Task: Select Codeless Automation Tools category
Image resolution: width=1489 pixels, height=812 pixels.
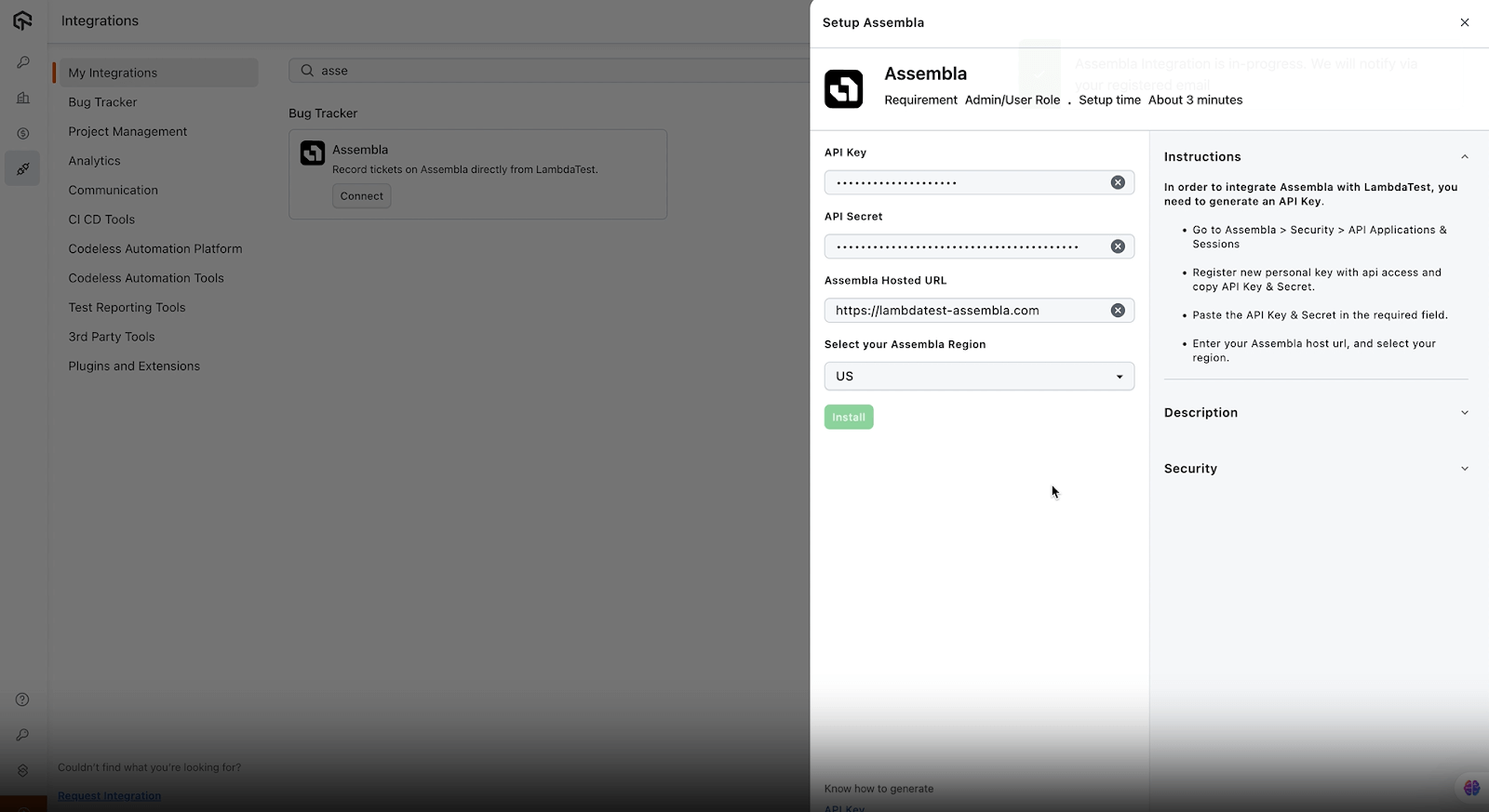Action: click(x=146, y=278)
